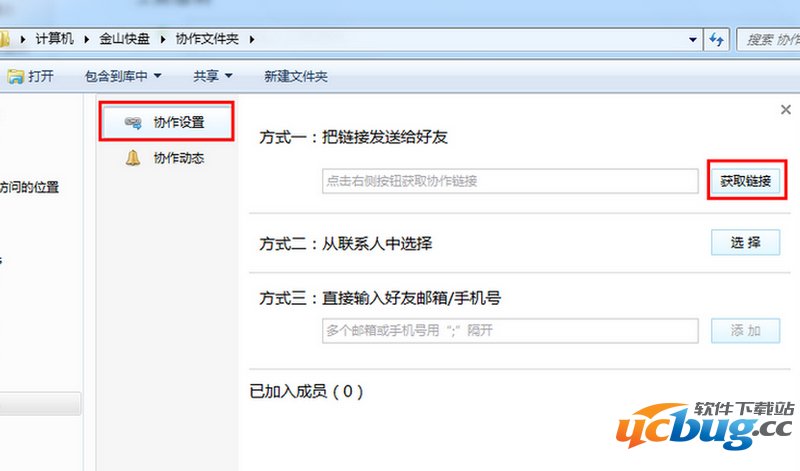Close the collaboration settings panel with the X

[x=785, y=109]
